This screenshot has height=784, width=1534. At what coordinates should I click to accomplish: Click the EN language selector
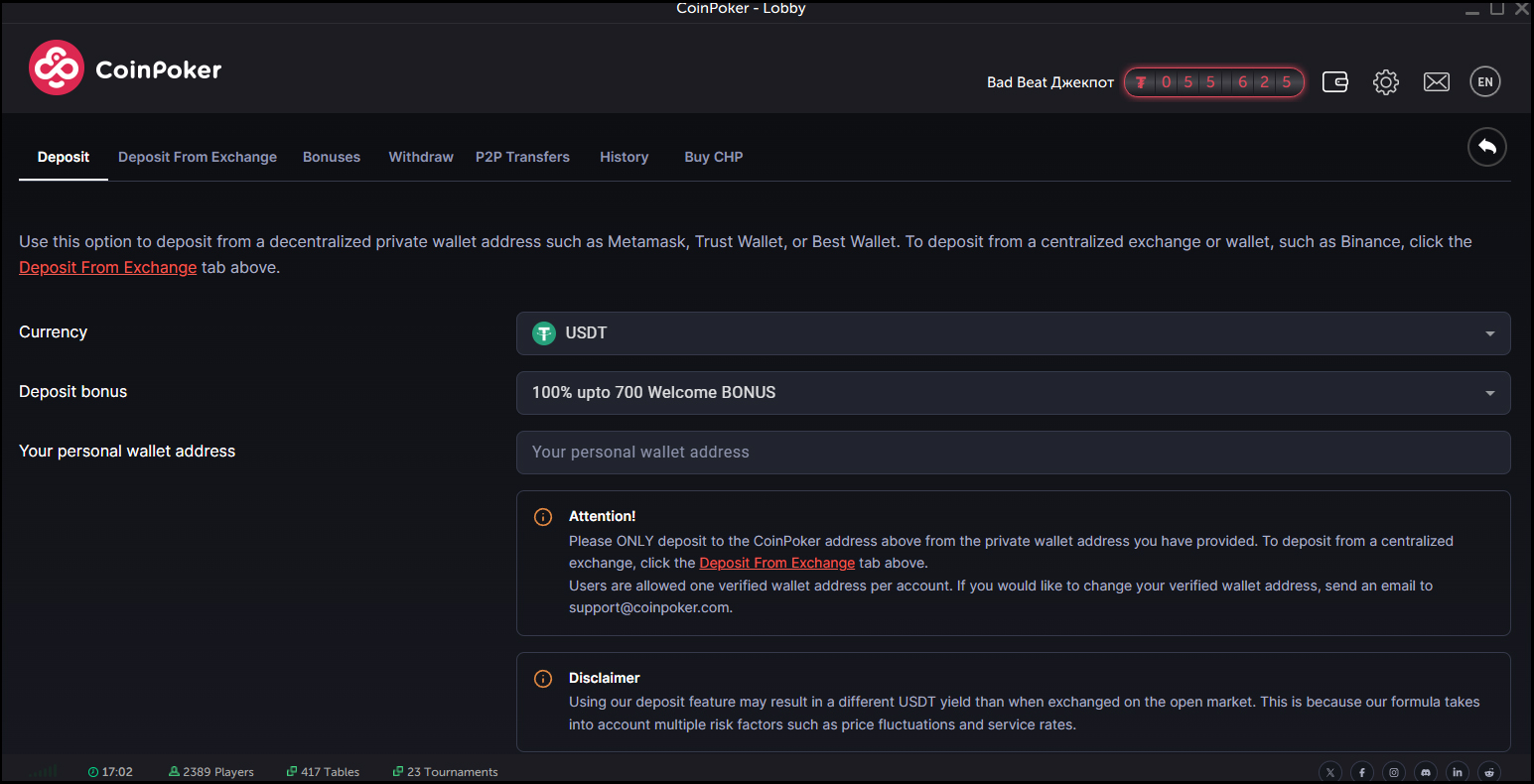pos(1485,82)
